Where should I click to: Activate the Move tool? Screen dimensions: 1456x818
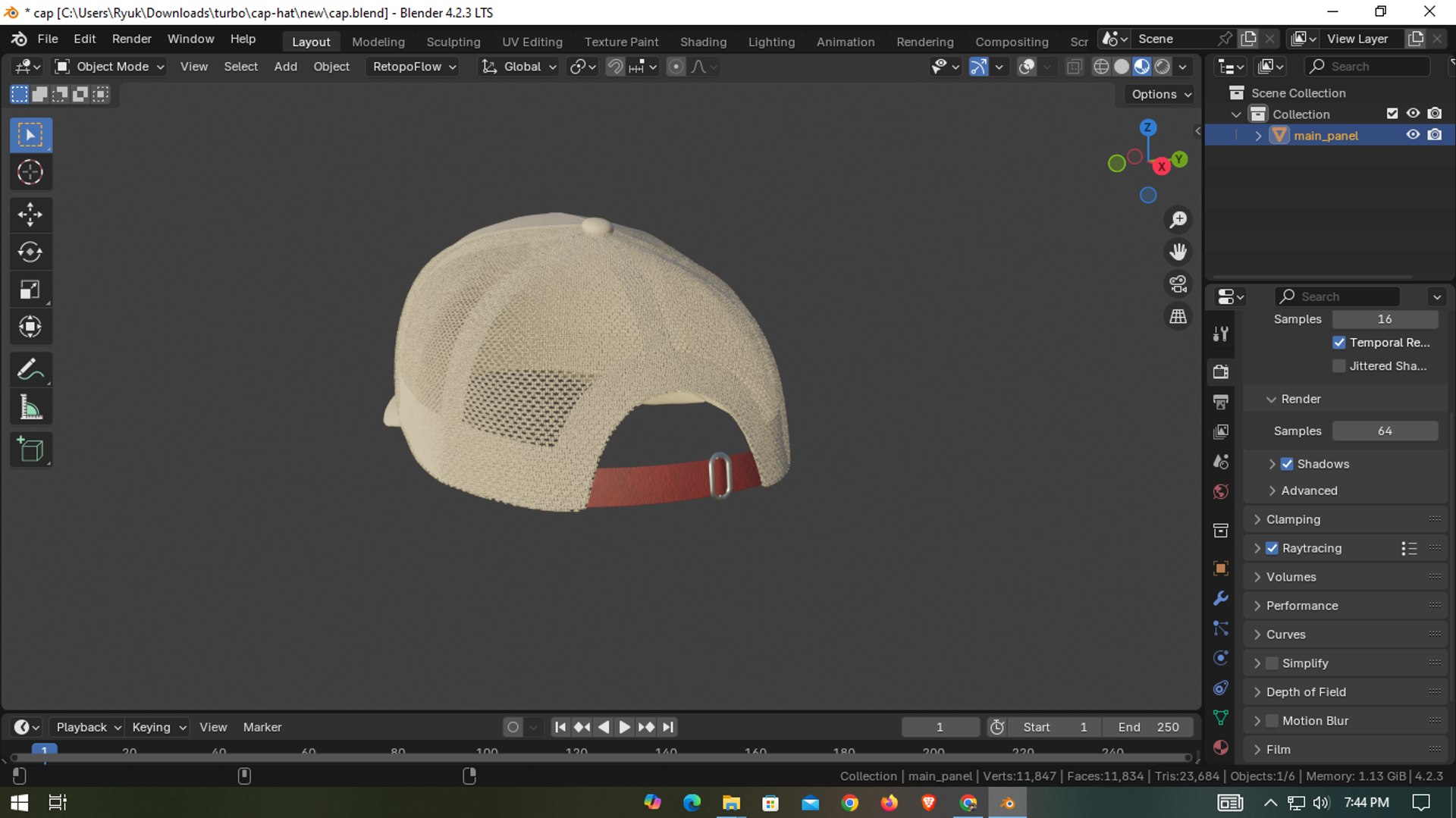tap(30, 215)
